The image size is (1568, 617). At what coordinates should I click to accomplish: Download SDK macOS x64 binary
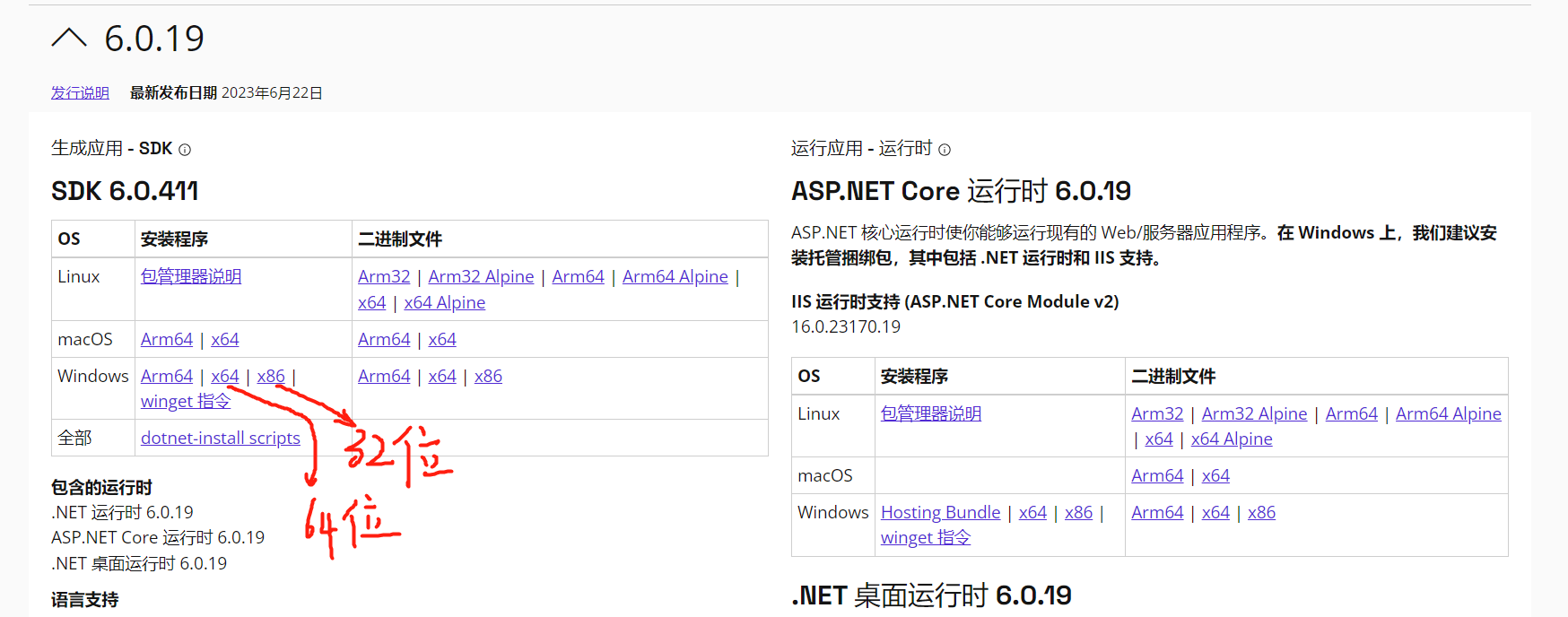coord(442,339)
